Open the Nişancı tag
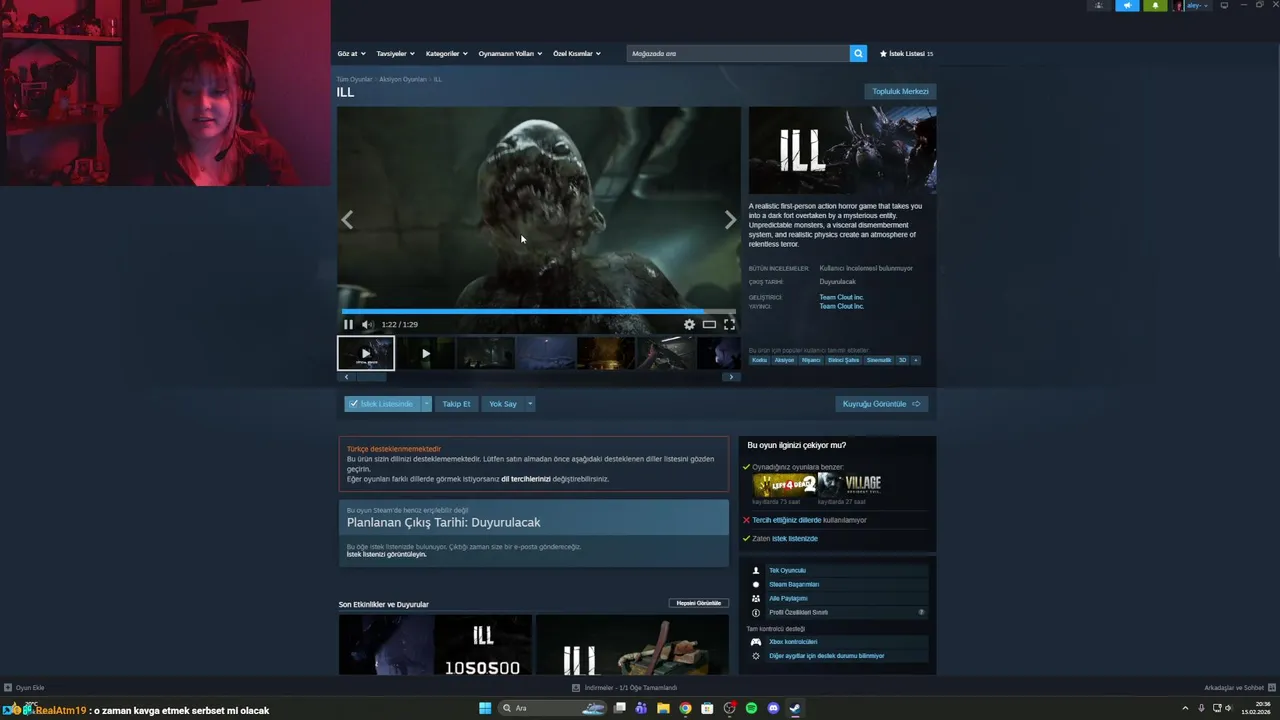 coord(811,360)
